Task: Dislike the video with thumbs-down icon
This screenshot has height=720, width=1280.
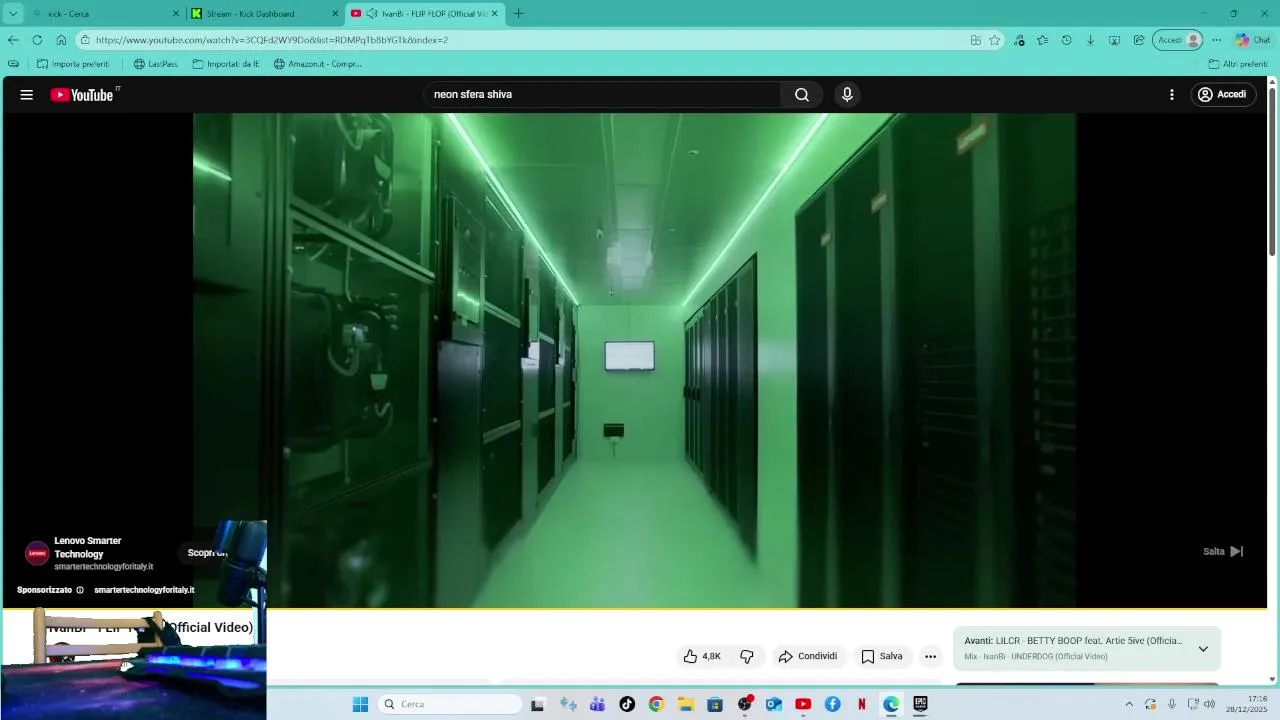Action: (747, 657)
